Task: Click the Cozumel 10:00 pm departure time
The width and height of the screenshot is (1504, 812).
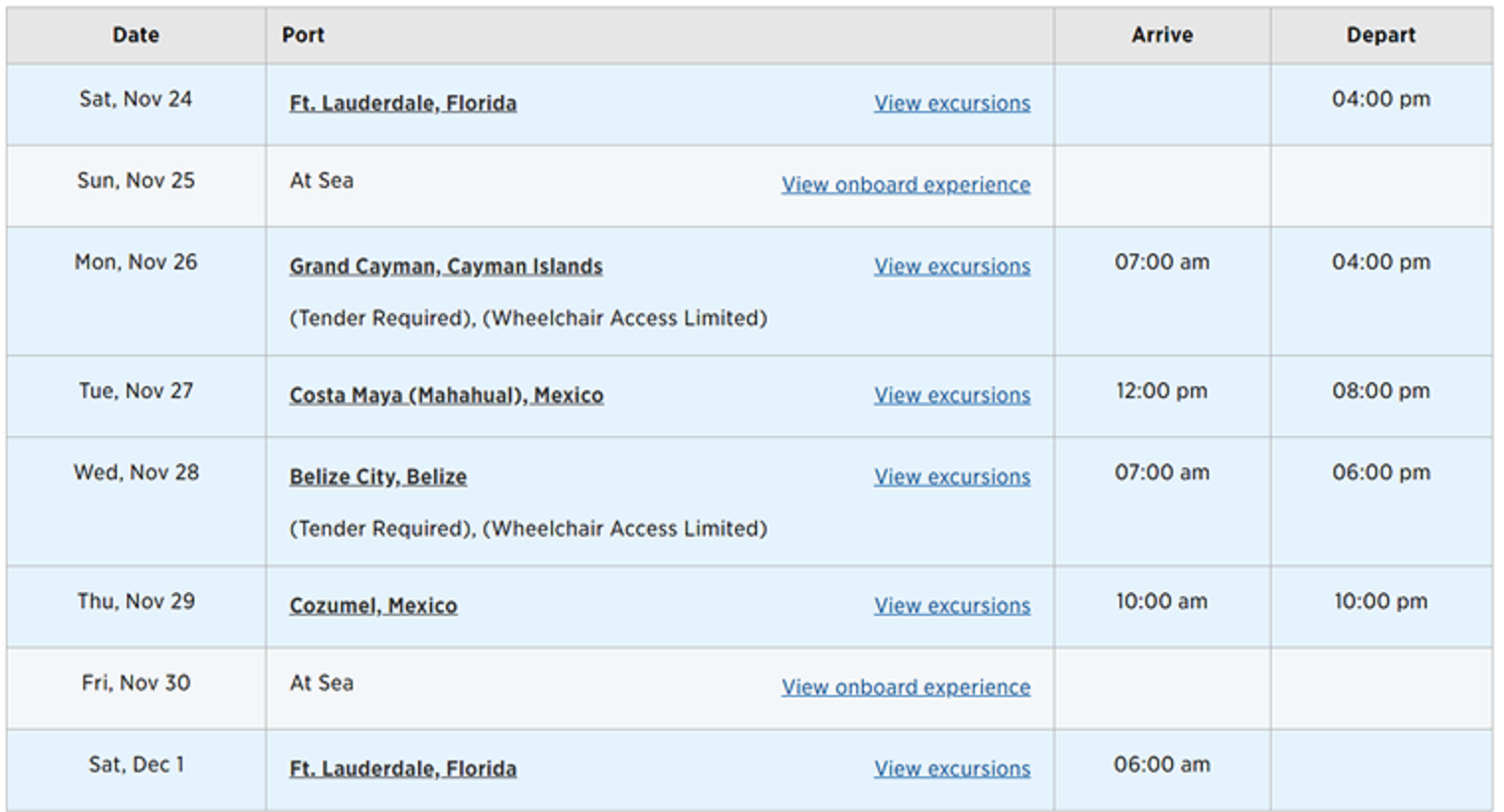Action: [1380, 601]
